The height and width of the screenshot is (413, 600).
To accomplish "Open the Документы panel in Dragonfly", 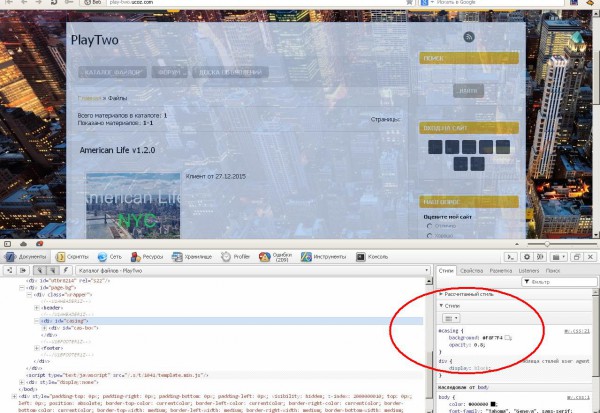I will (26, 257).
